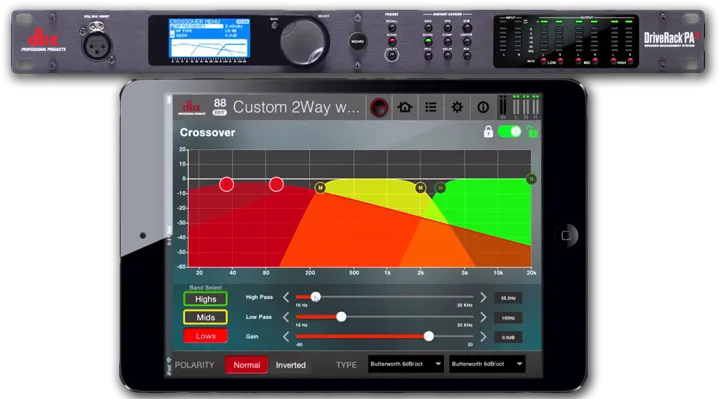
Task: Select the Mids low-pass M graph handle
Action: pyautogui.click(x=420, y=187)
